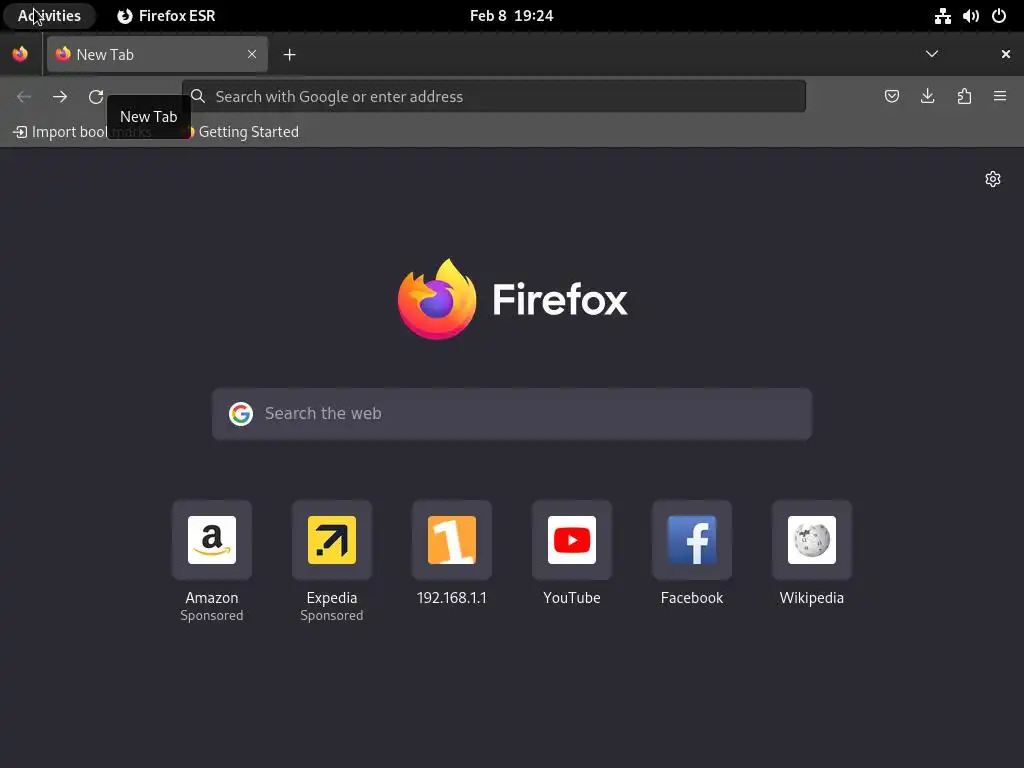Viewport: 1024px width, 768px height.
Task: Close the Firefox window
Action: [1006, 54]
